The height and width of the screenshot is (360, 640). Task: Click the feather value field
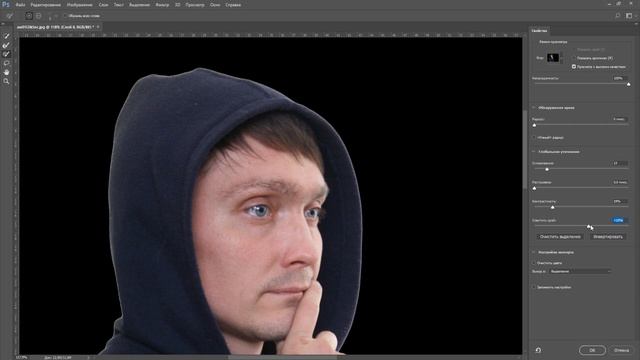pos(620,182)
